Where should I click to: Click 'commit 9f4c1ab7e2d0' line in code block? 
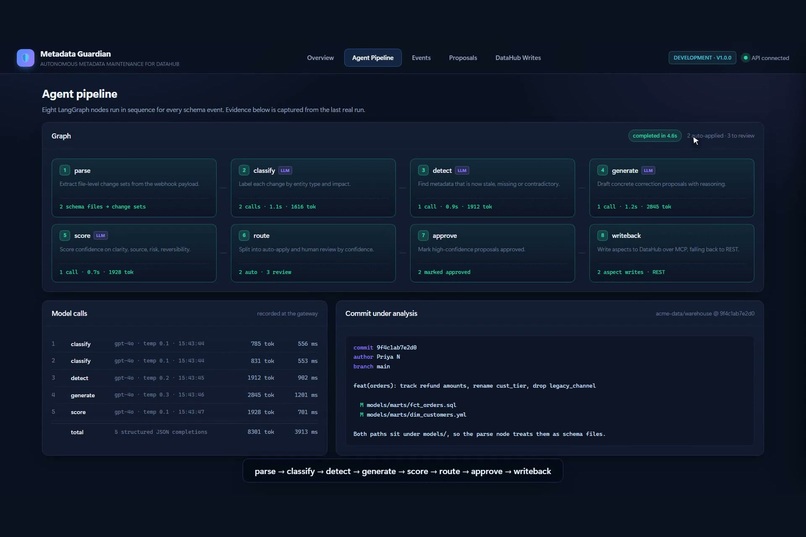(x=385, y=347)
